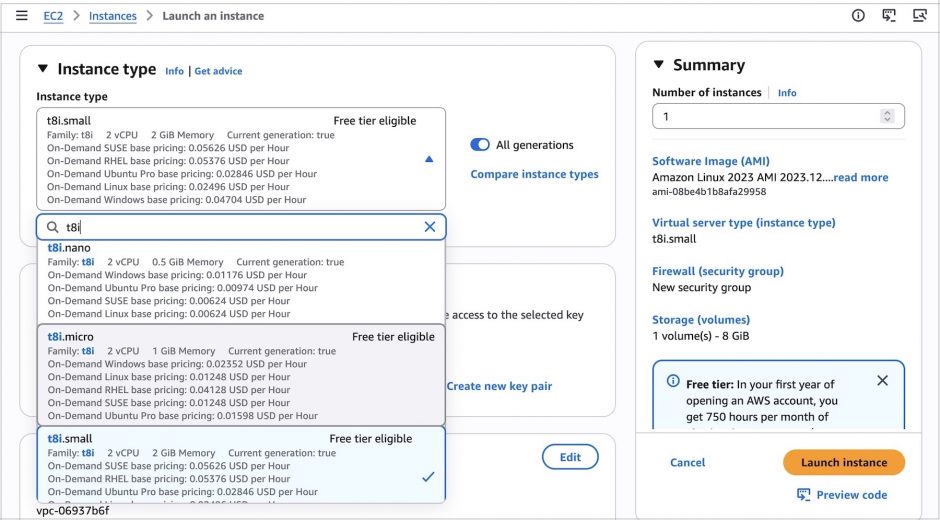Click the Launch instance button

pyautogui.click(x=844, y=462)
